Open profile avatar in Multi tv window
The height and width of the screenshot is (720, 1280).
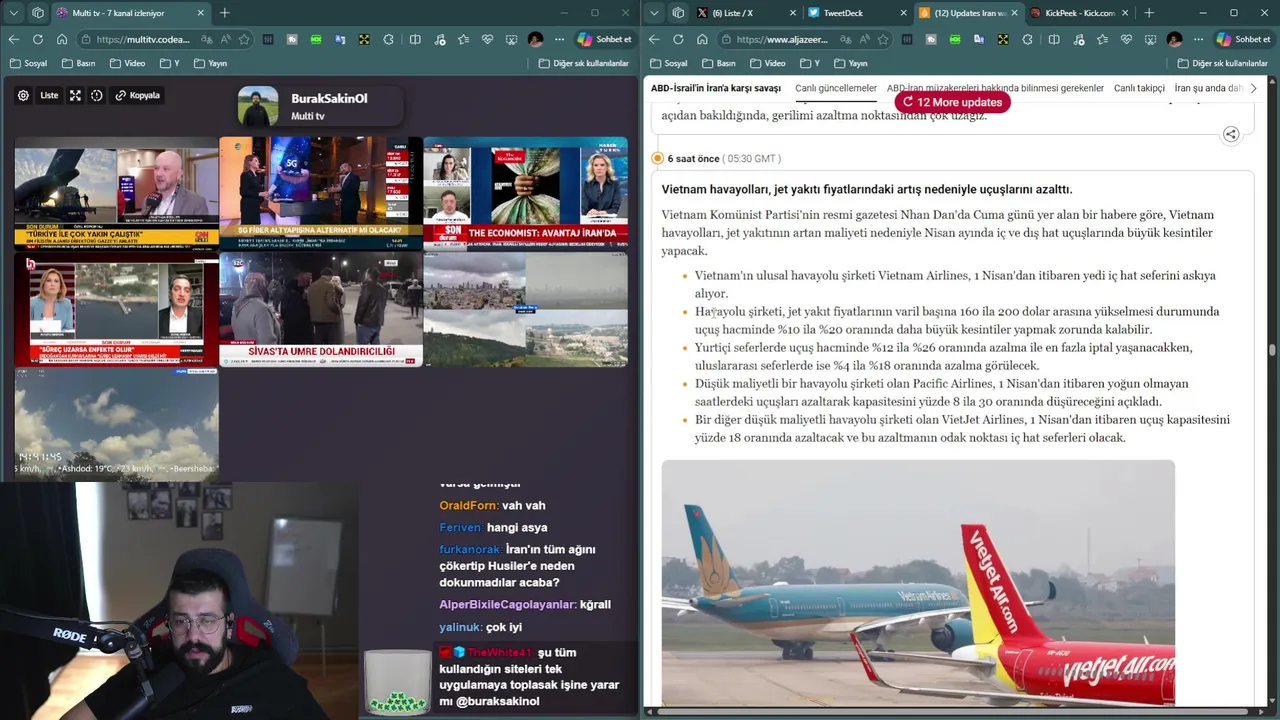(x=535, y=39)
